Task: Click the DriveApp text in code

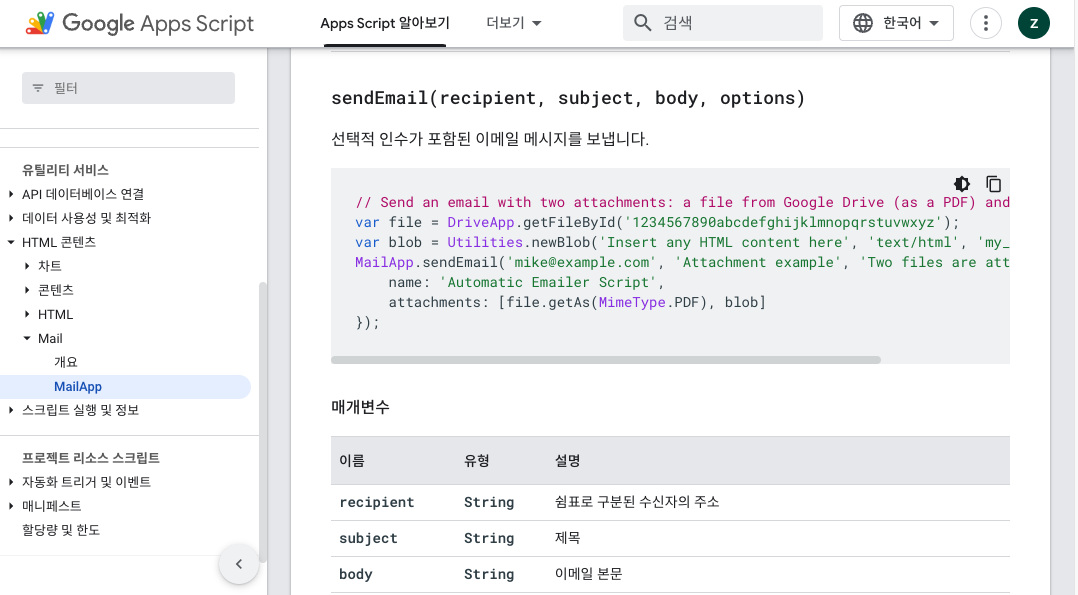Action: 481,222
